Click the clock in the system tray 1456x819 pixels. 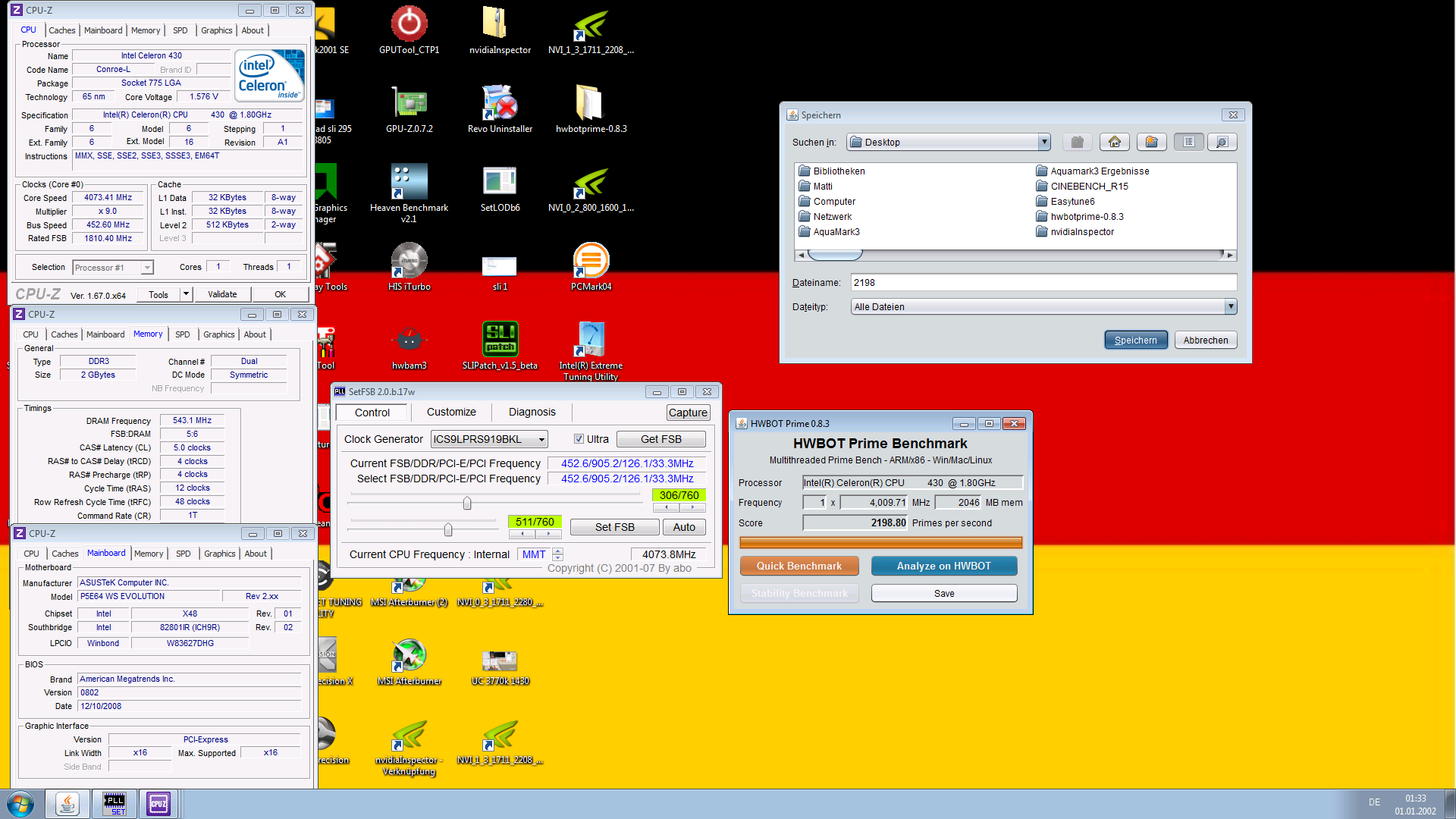1415,805
